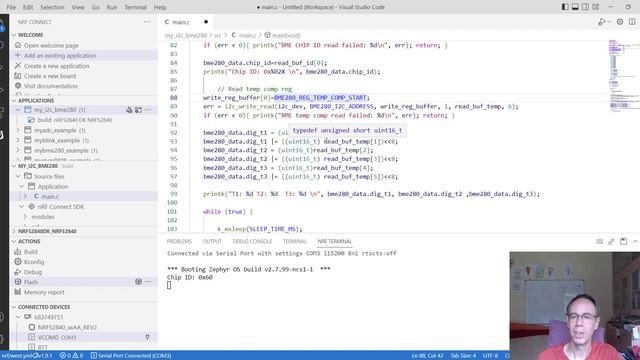Switch to DEBUG CONSOLE panel tab

252,242
